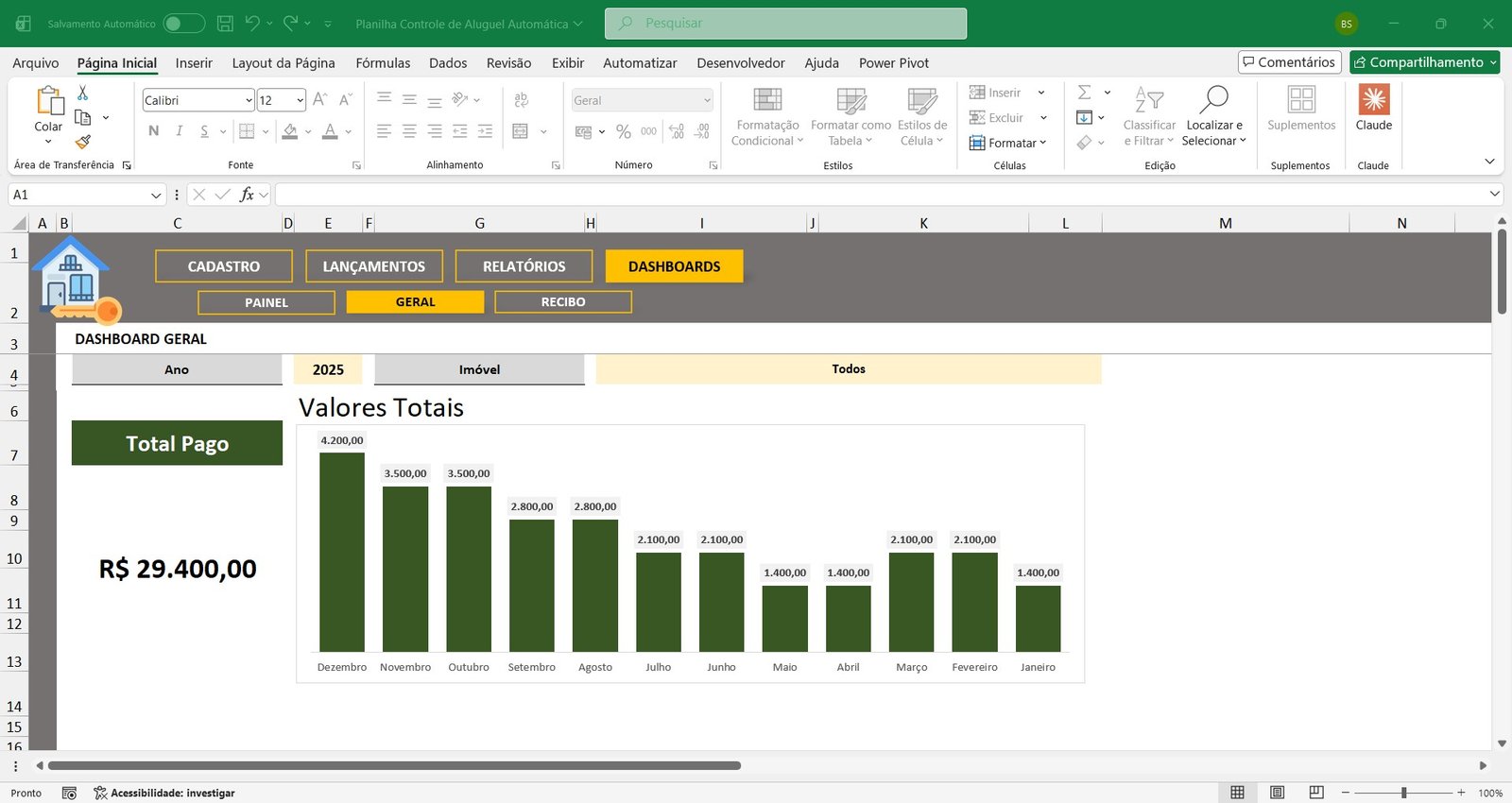Toggle Salvamento Automático switch
This screenshot has height=803, width=1512.
[183, 24]
